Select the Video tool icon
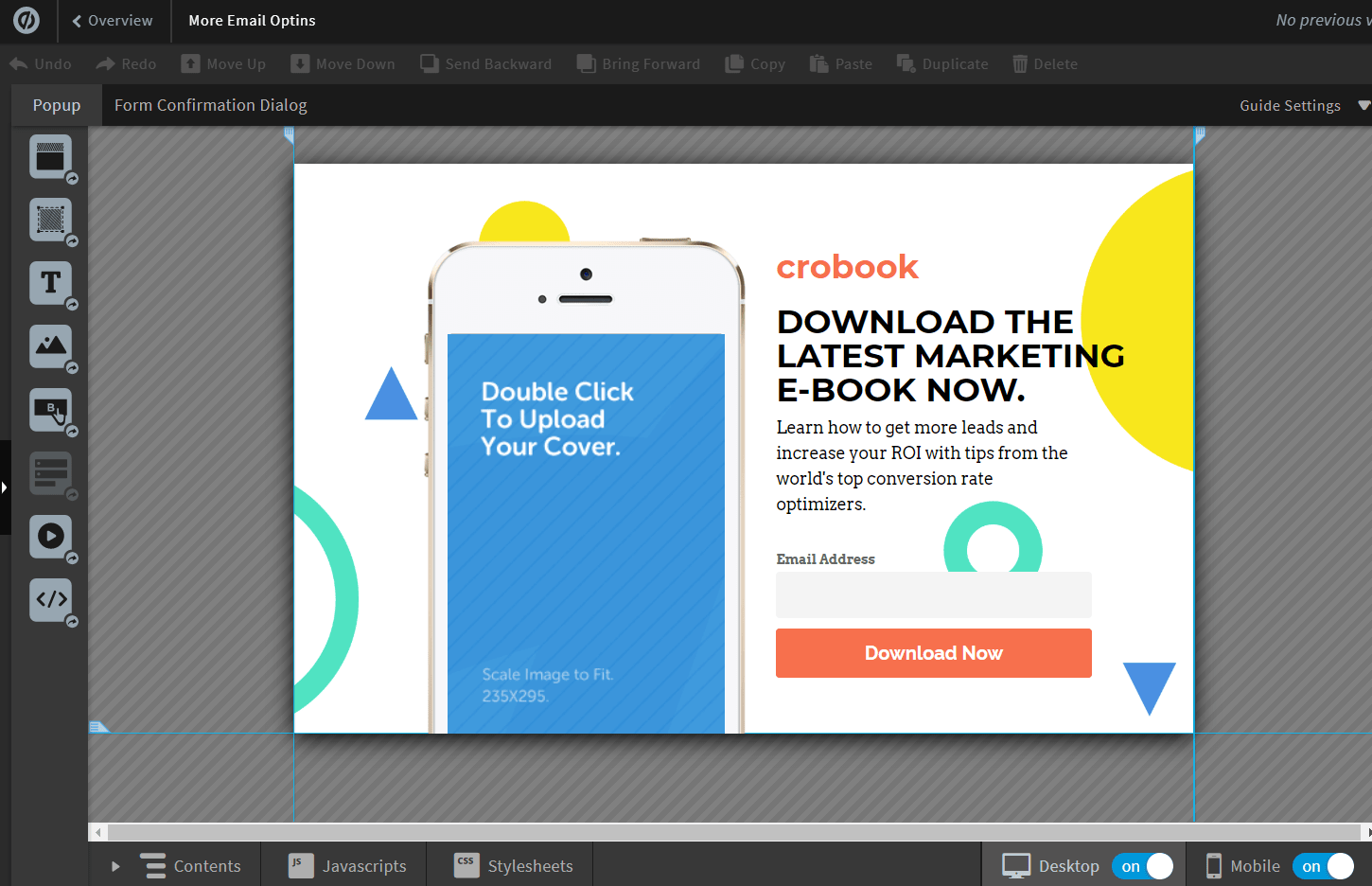The image size is (1372, 886). pyautogui.click(x=50, y=537)
